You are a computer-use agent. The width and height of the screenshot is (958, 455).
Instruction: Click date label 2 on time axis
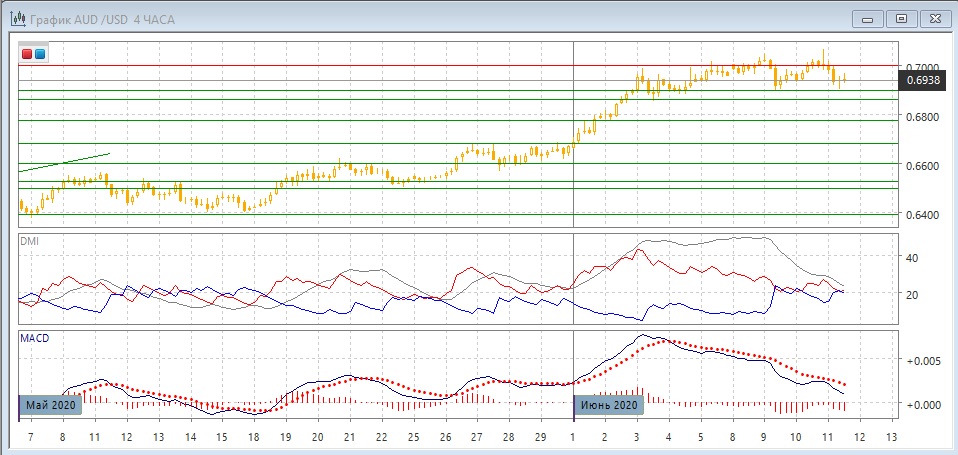click(x=604, y=438)
